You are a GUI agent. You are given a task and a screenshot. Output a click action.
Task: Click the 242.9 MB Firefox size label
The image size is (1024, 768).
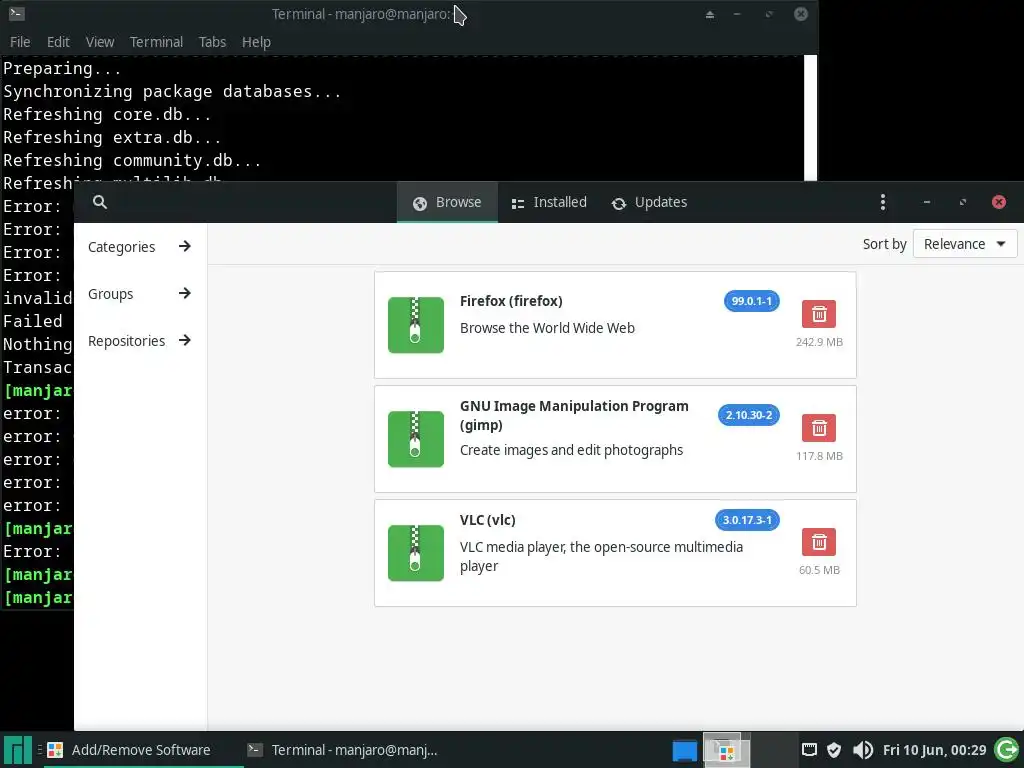(819, 342)
